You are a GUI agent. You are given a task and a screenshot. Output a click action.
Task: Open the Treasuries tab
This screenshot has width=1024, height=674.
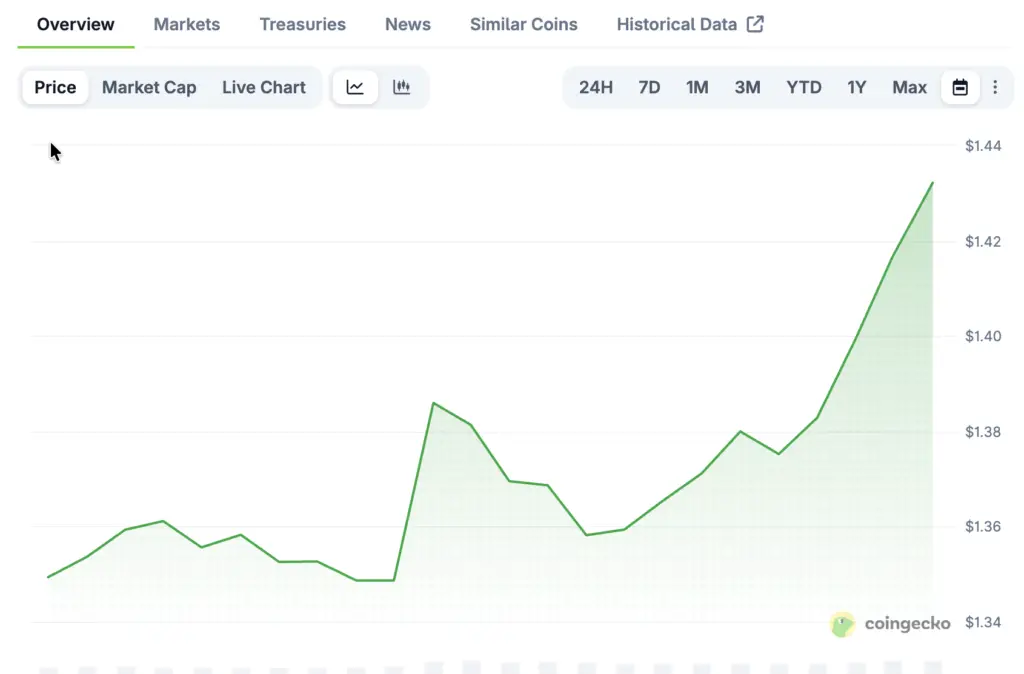302,24
